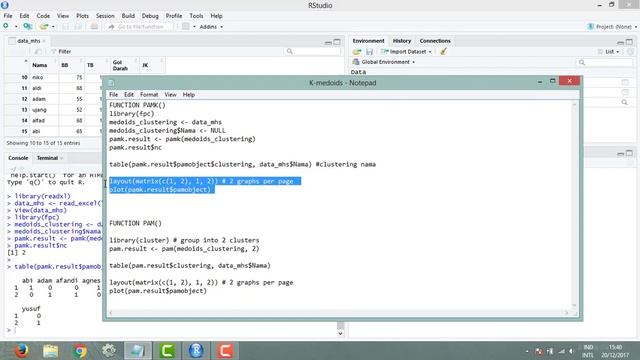Click Notepad's vertical scrollbar
The image size is (640, 360).
point(574,205)
